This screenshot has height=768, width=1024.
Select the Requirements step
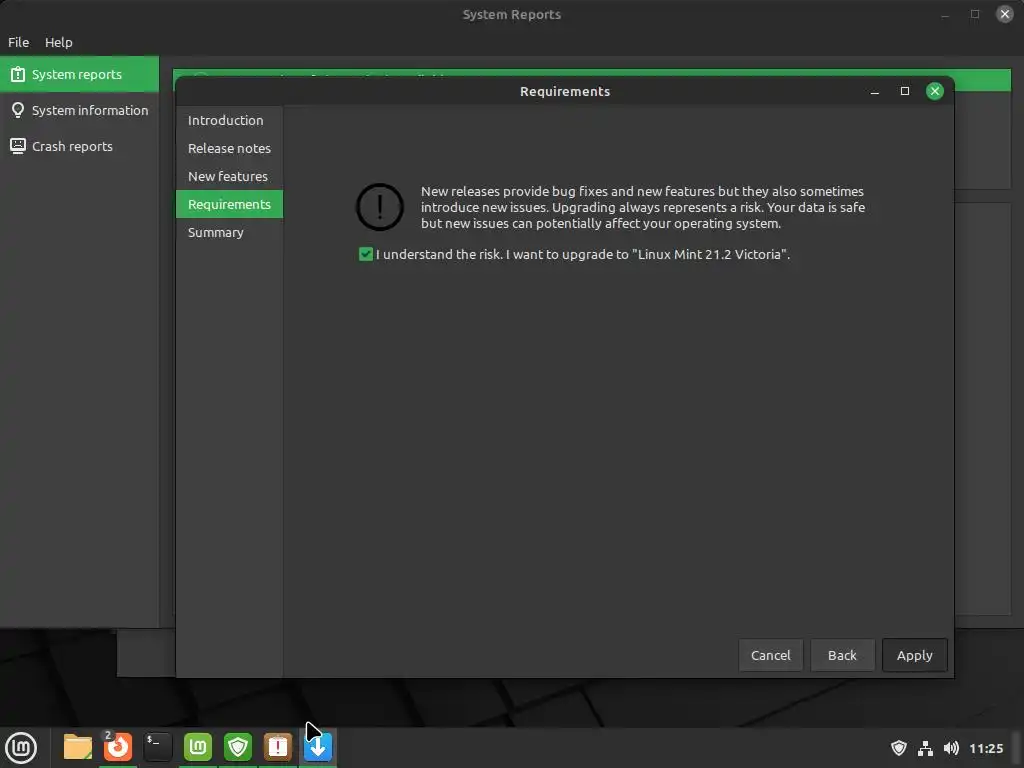click(x=229, y=204)
